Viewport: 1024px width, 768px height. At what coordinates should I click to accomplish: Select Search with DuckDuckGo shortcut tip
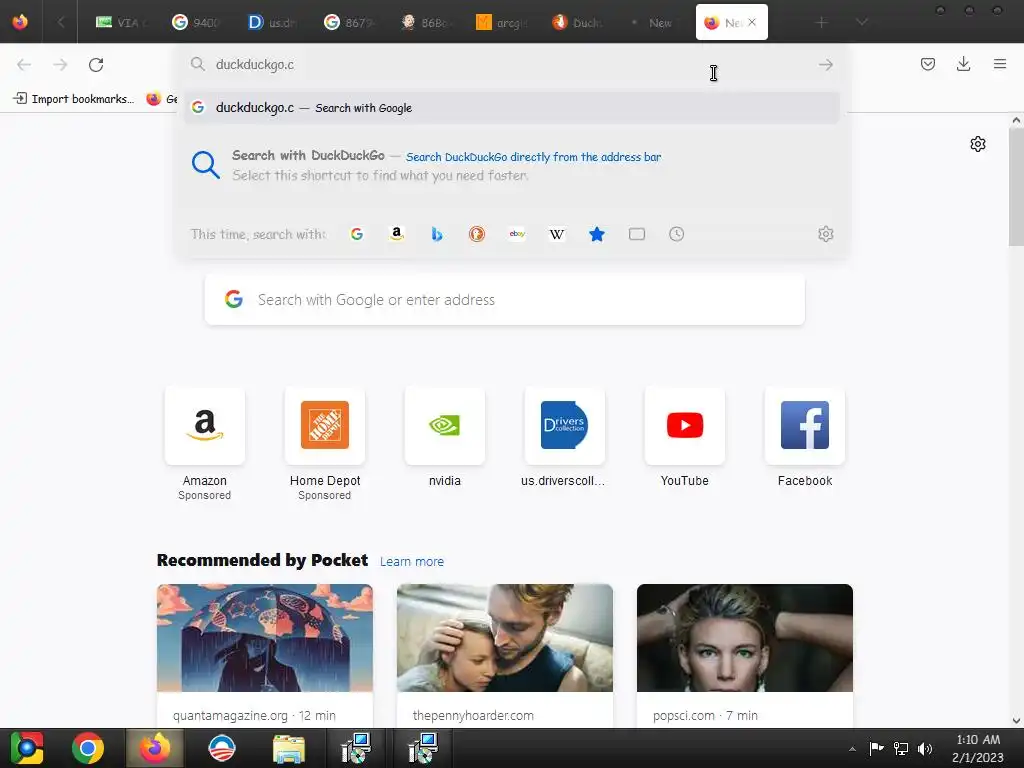(x=511, y=165)
